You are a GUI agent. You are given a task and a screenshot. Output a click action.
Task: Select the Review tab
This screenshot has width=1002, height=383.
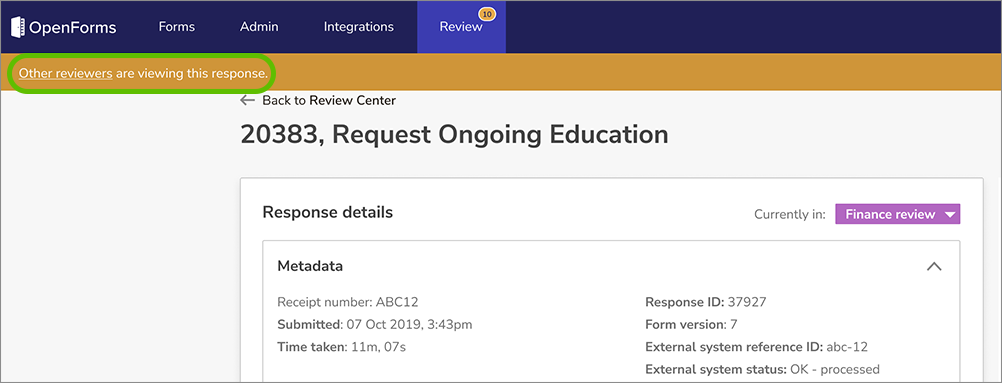[x=461, y=27]
